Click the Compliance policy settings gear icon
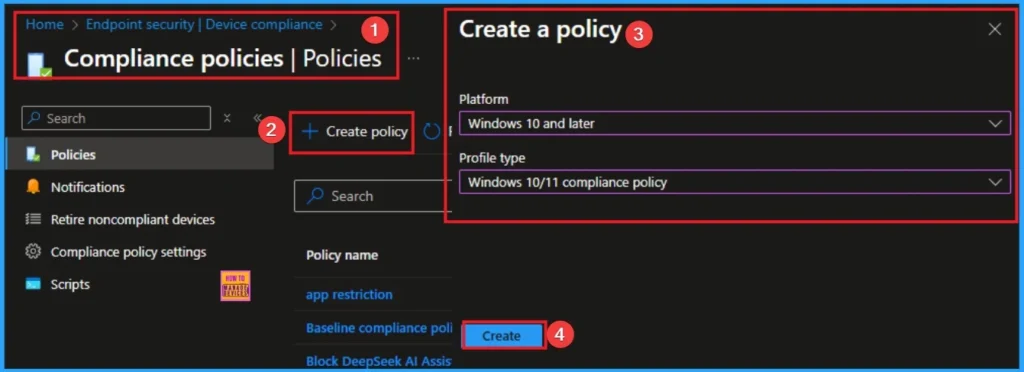 (33, 251)
